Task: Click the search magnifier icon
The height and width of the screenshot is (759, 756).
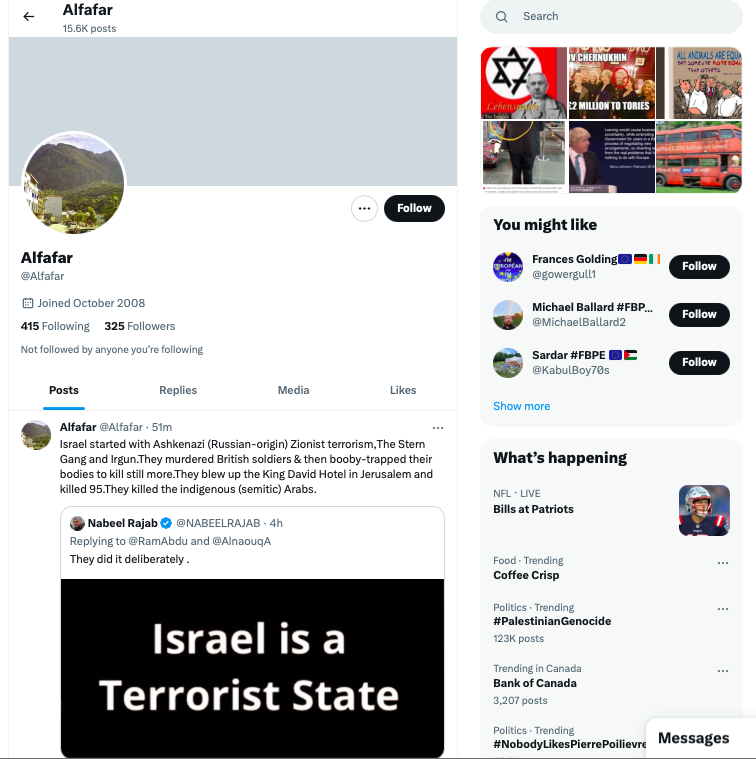Action: point(501,17)
